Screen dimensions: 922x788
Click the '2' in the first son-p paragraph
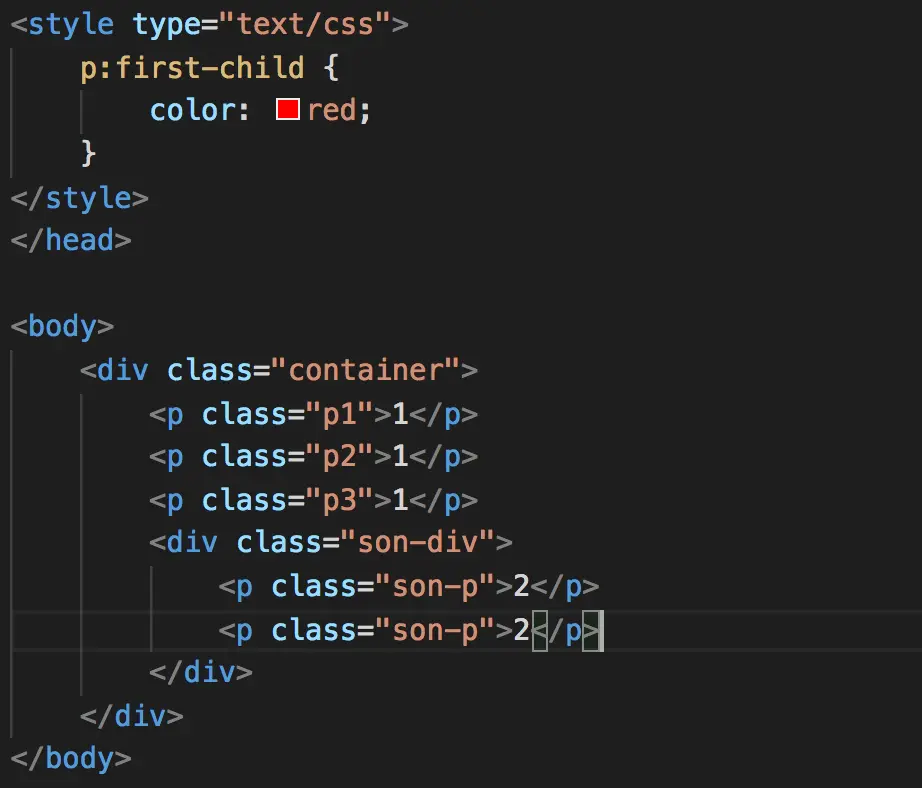pos(521,586)
